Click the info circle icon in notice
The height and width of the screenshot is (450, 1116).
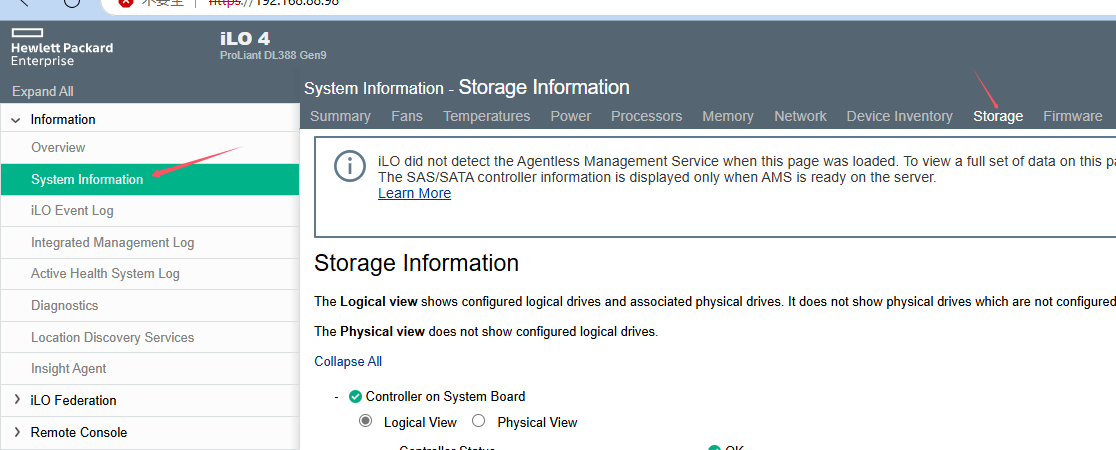[349, 166]
